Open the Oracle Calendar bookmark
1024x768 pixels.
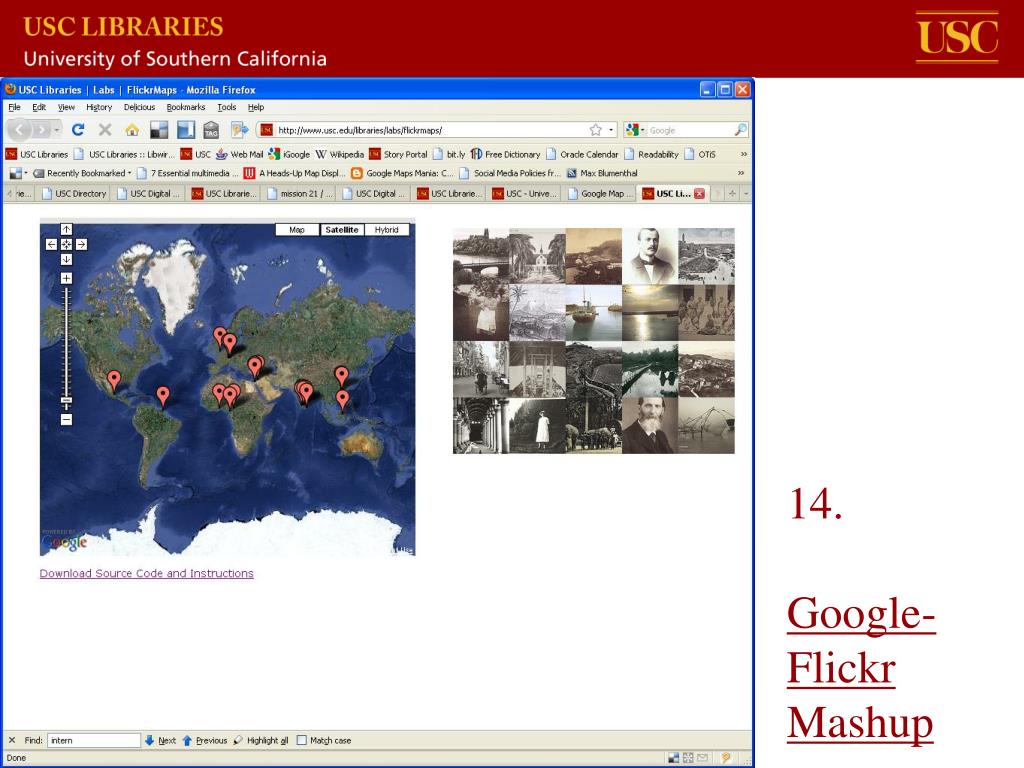pyautogui.click(x=582, y=154)
